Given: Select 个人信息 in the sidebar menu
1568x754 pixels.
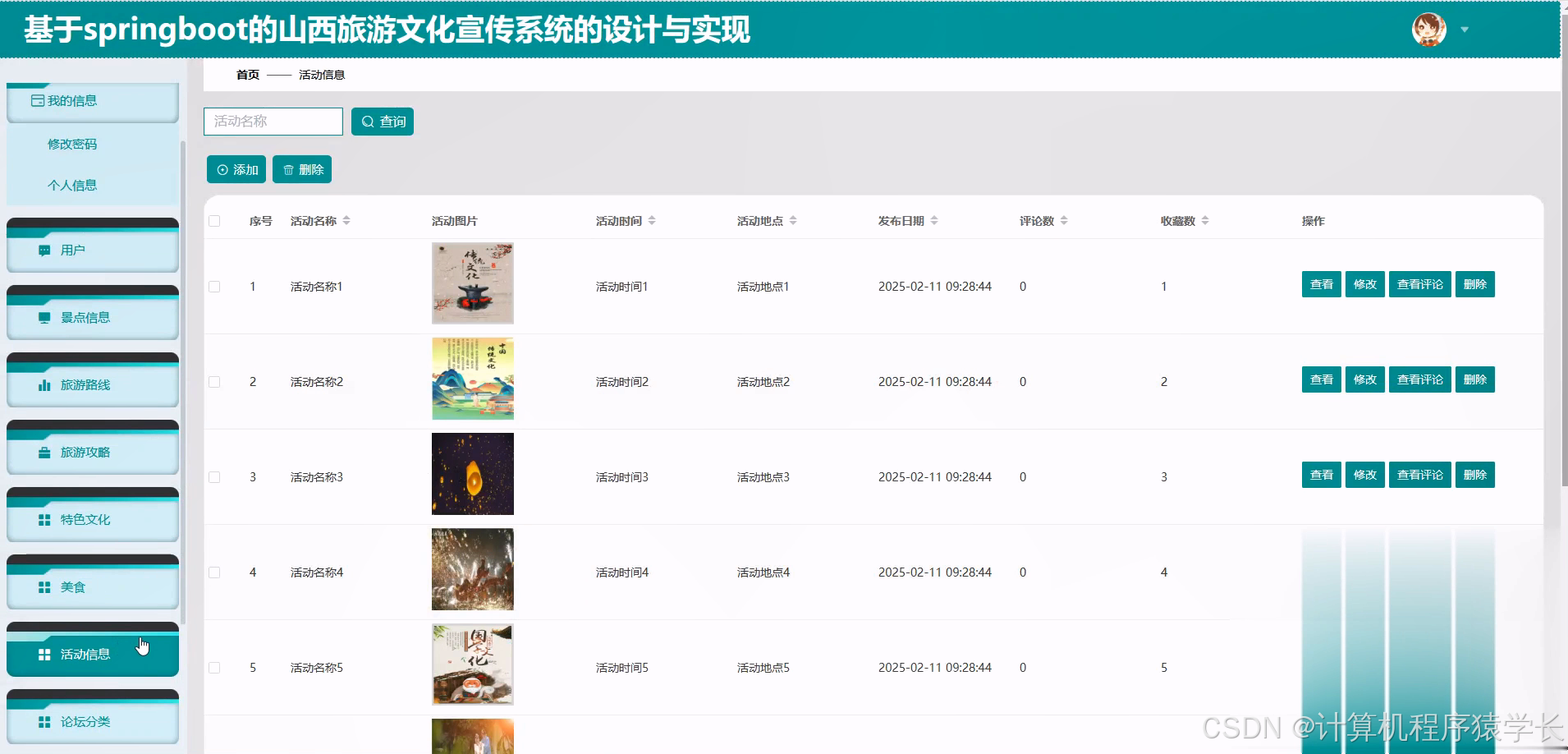Looking at the screenshot, I should pos(73,185).
